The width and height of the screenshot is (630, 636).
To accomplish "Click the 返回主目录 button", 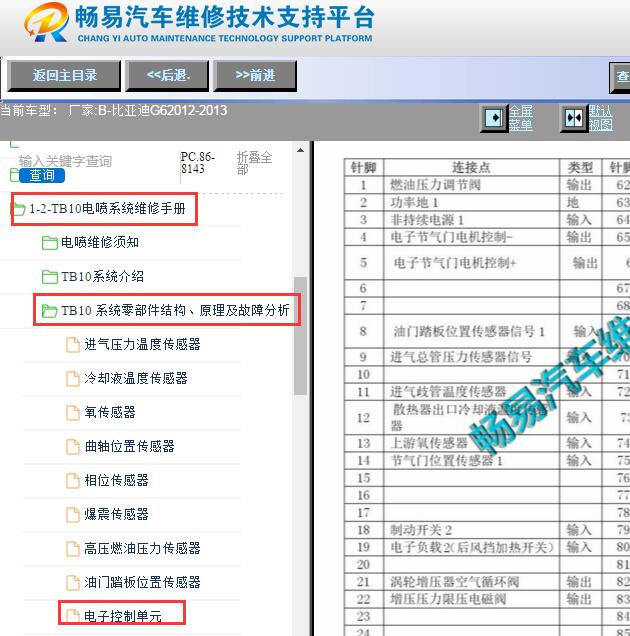I will pyautogui.click(x=64, y=75).
